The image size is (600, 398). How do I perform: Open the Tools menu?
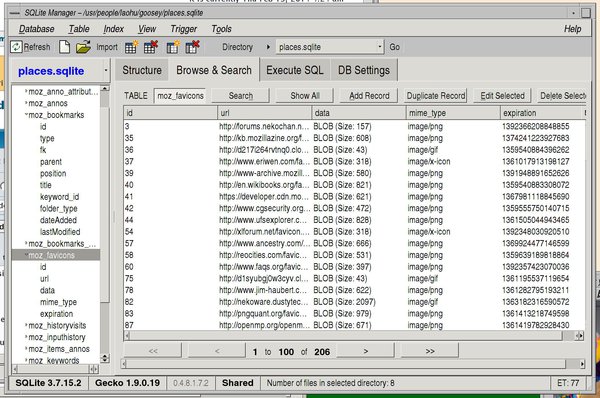(222, 29)
